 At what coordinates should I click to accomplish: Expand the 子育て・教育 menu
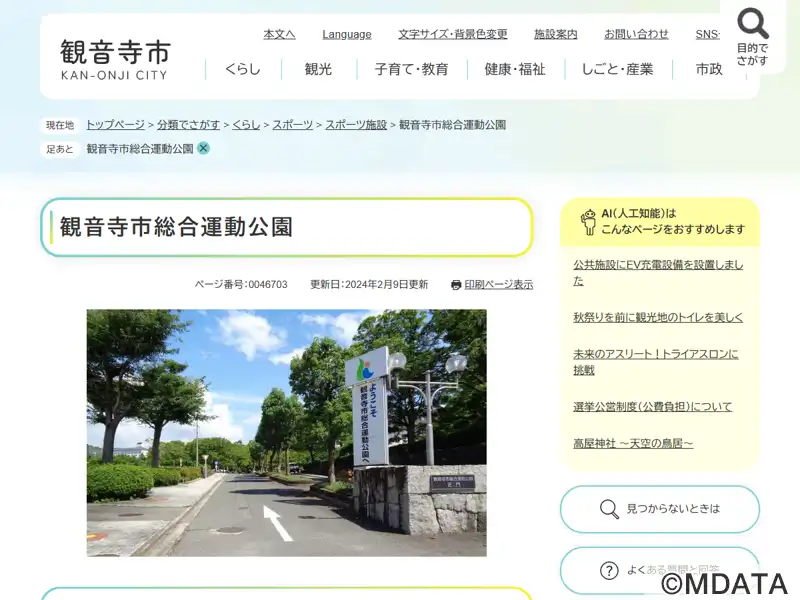click(x=411, y=69)
